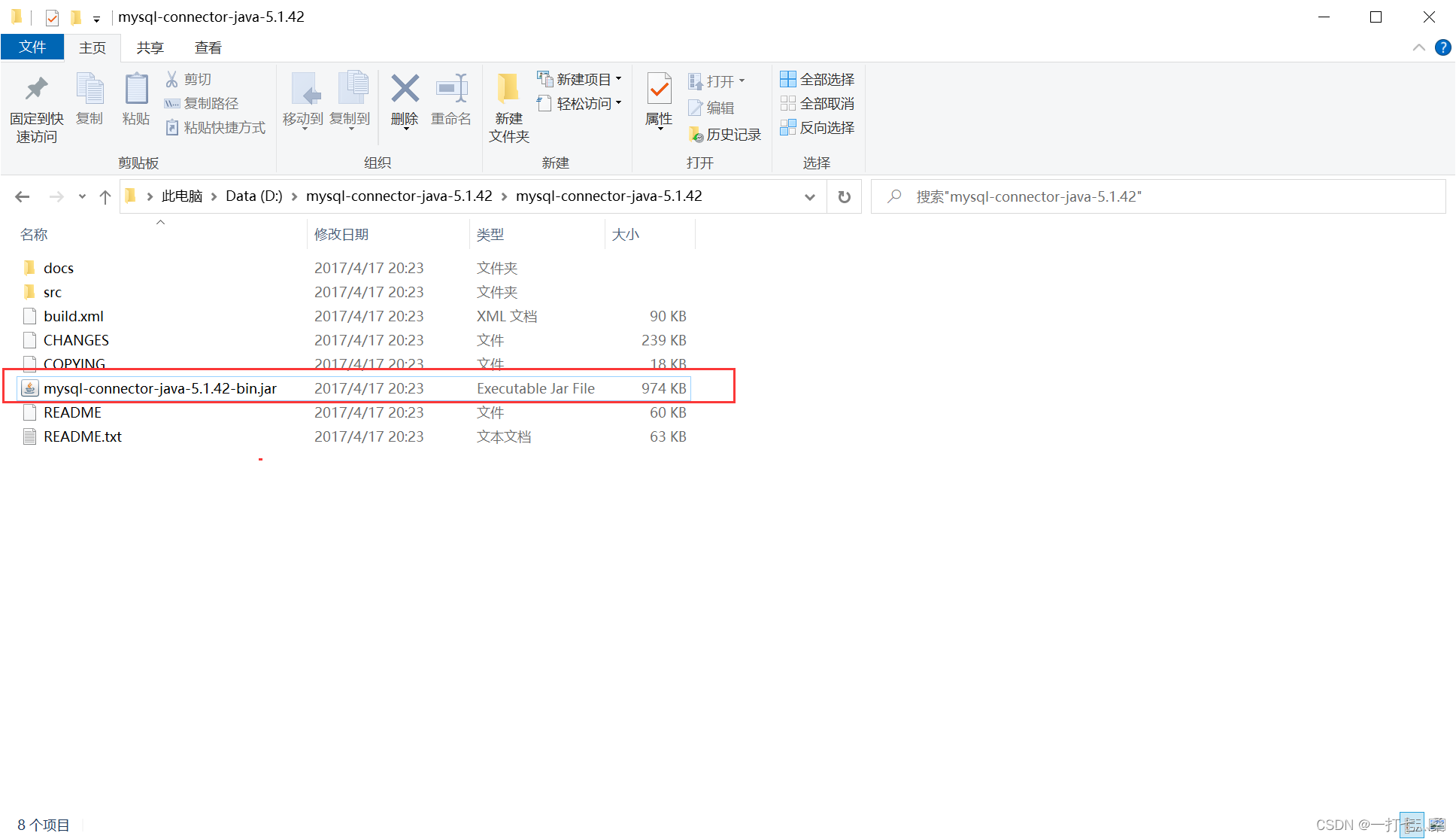This screenshot has width=1456, height=839.
Task: Click Data (D:) in the breadcrumb path
Action: point(253,196)
